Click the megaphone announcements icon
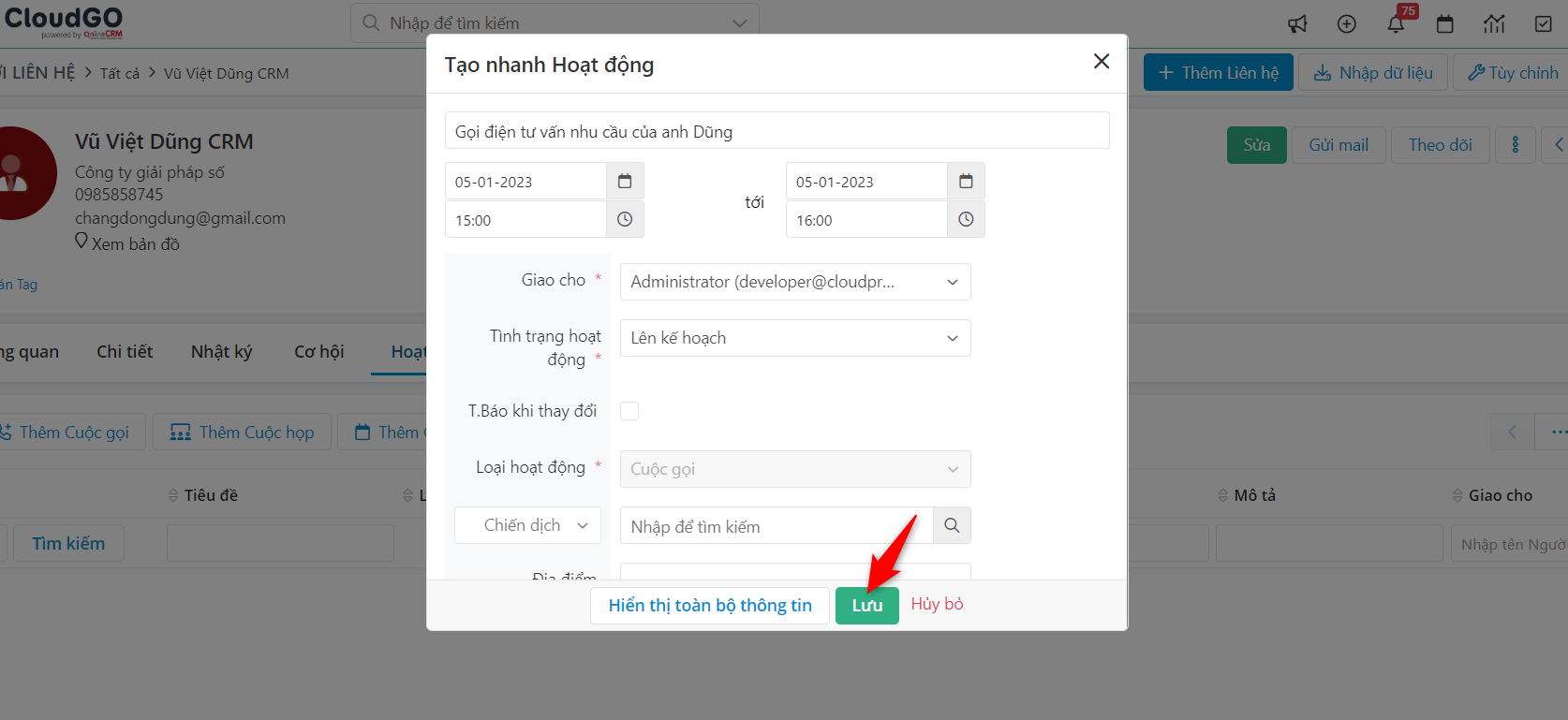 click(x=1297, y=23)
